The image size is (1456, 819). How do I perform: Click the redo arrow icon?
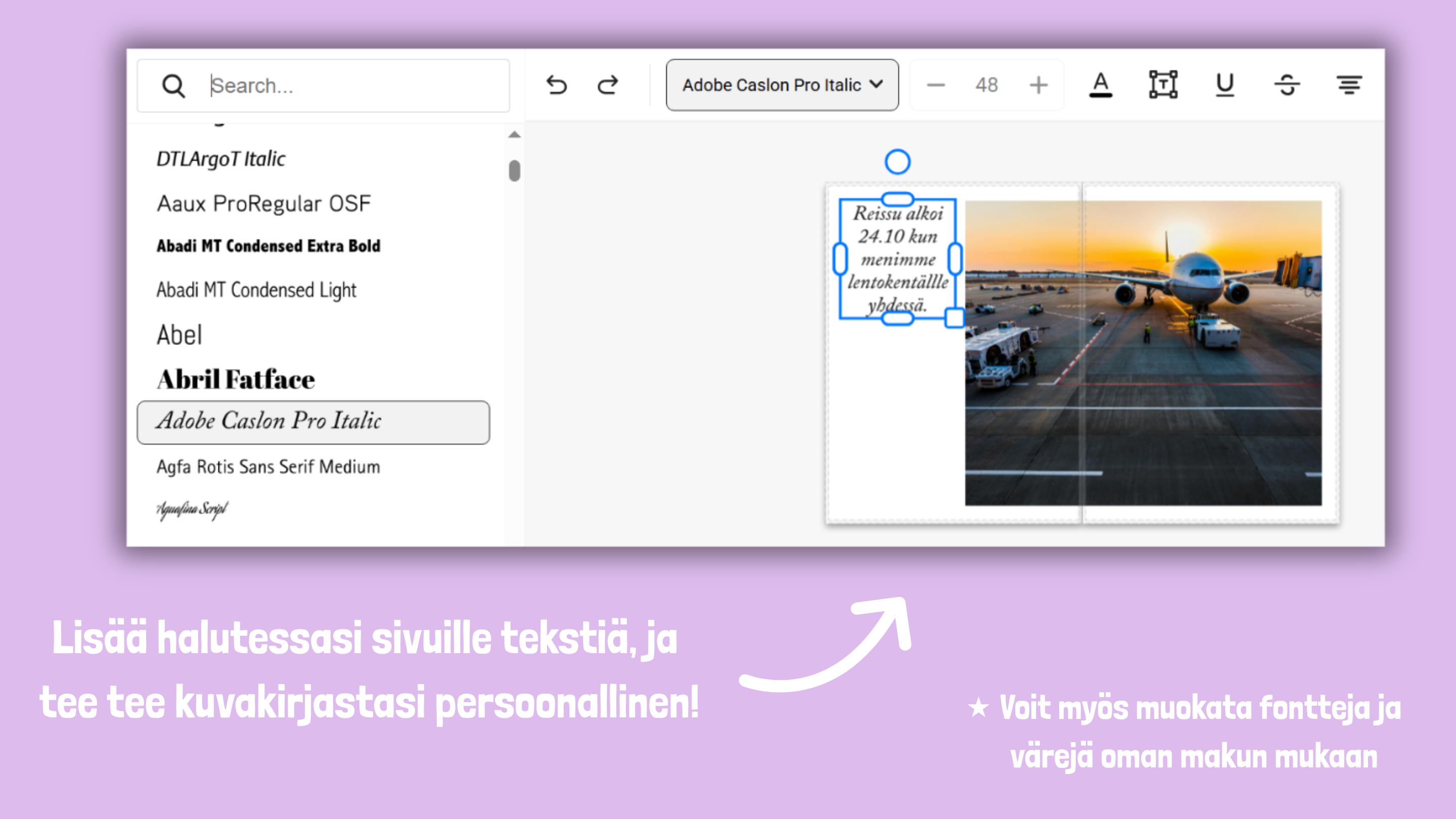(x=608, y=85)
